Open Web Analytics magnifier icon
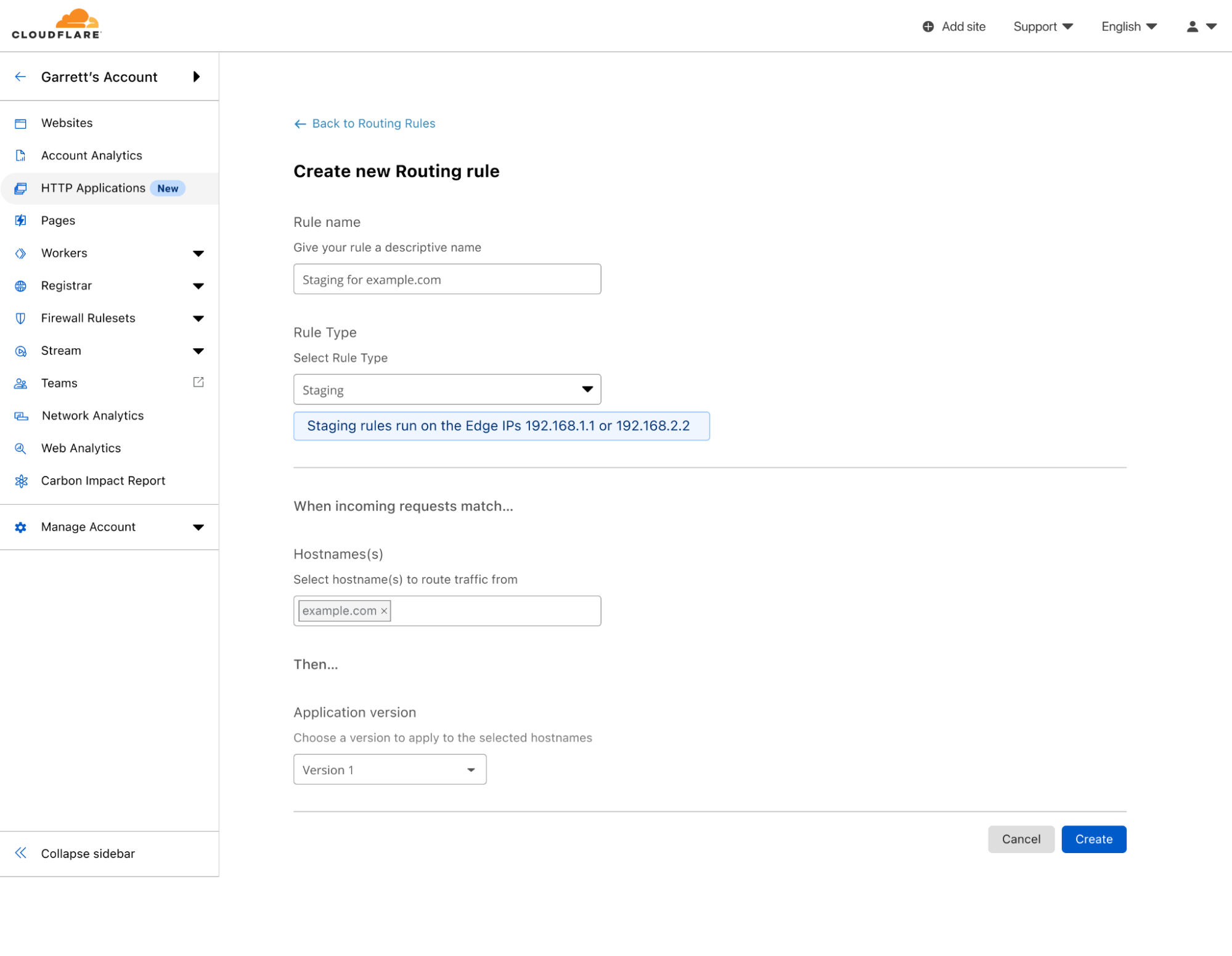The height and width of the screenshot is (956, 1232). tap(20, 449)
